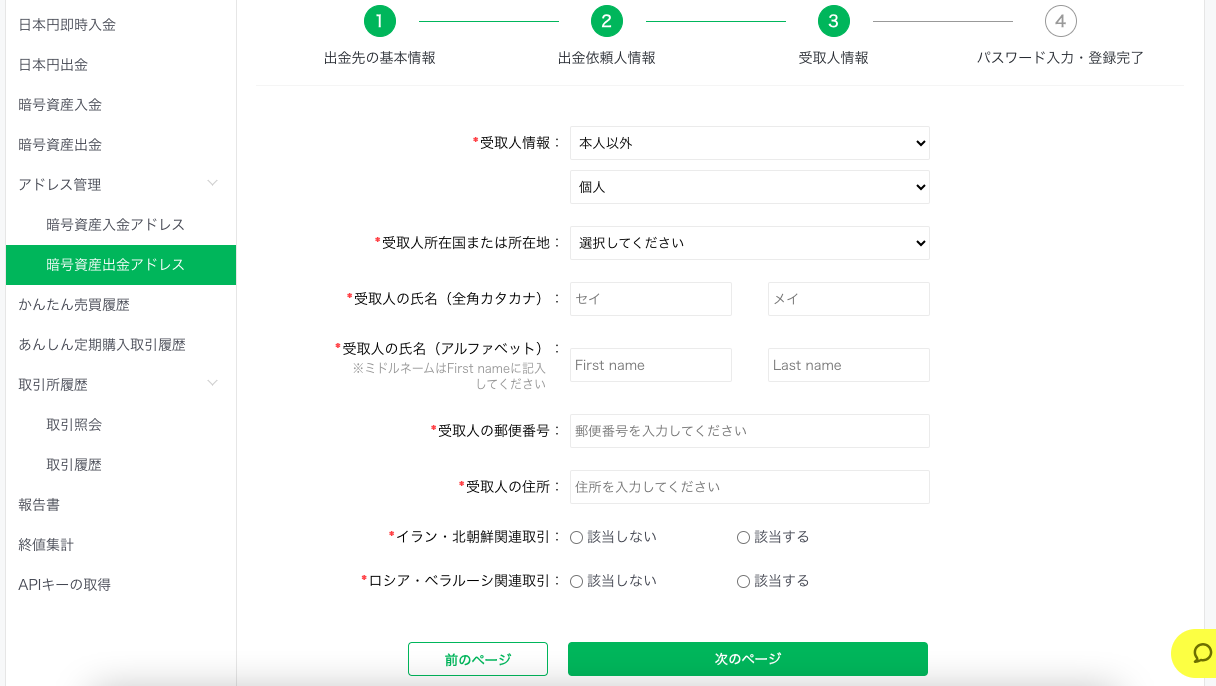The image size is (1216, 686).
Task: Click step 3 circle 受取人情報
Action: coord(834,21)
